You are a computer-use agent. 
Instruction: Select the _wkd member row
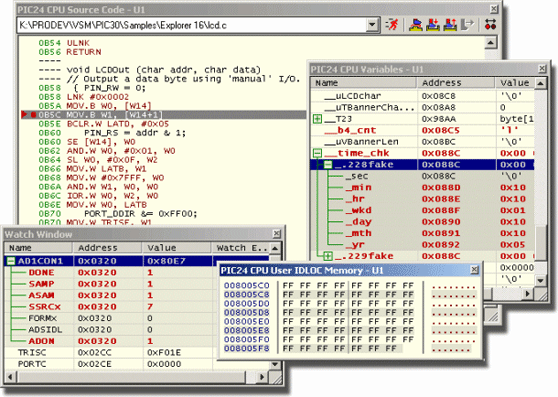(x=422, y=210)
